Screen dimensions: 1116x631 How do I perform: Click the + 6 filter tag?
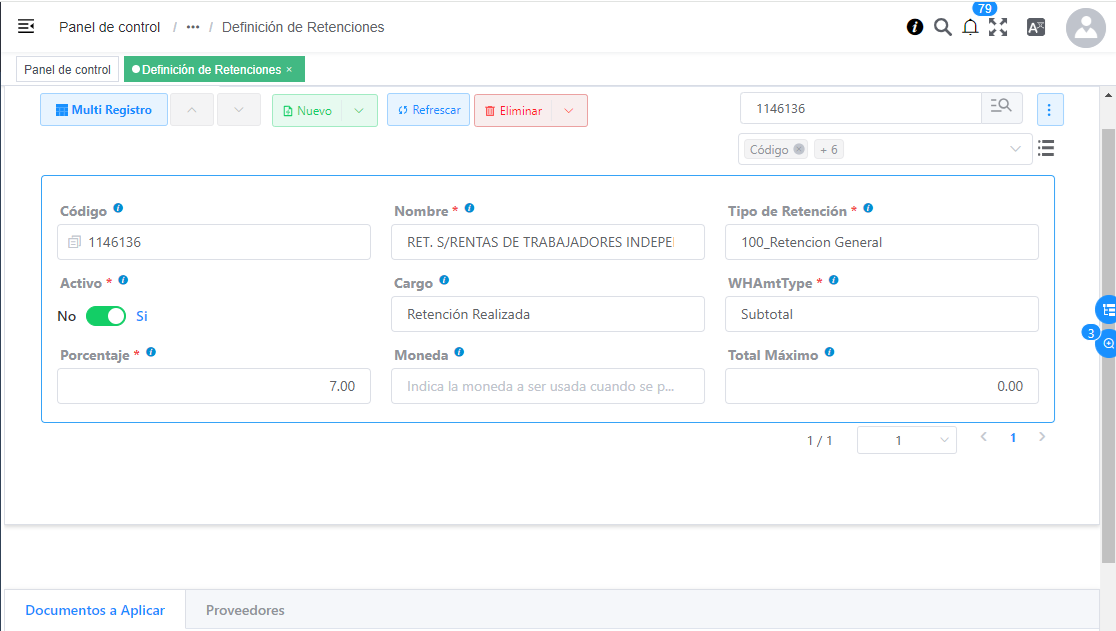pyautogui.click(x=828, y=149)
